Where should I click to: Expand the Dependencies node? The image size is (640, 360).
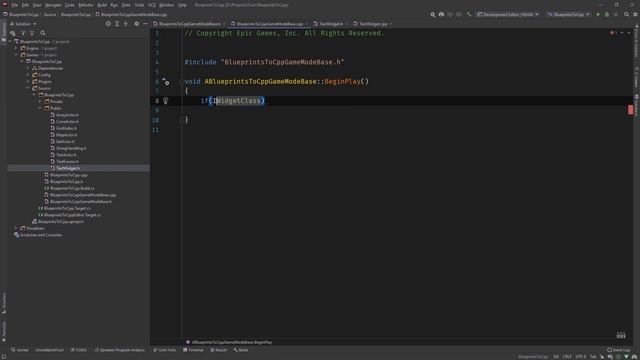coord(28,68)
